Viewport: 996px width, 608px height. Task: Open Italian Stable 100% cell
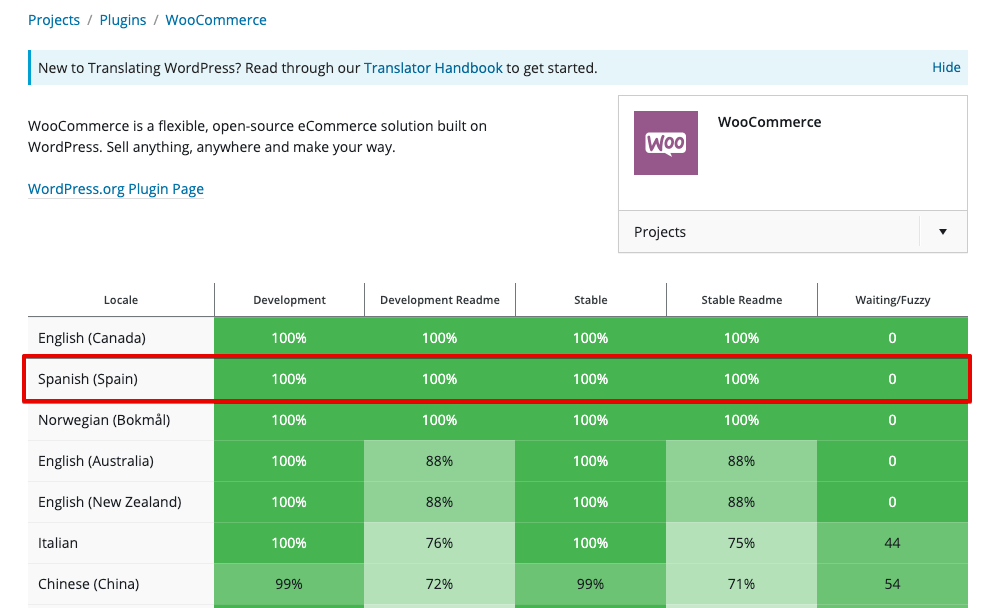click(591, 543)
